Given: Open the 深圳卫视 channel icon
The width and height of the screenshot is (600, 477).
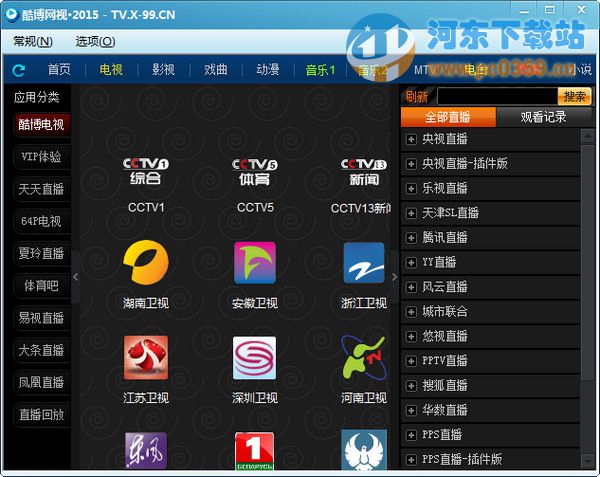Looking at the screenshot, I should [x=254, y=358].
